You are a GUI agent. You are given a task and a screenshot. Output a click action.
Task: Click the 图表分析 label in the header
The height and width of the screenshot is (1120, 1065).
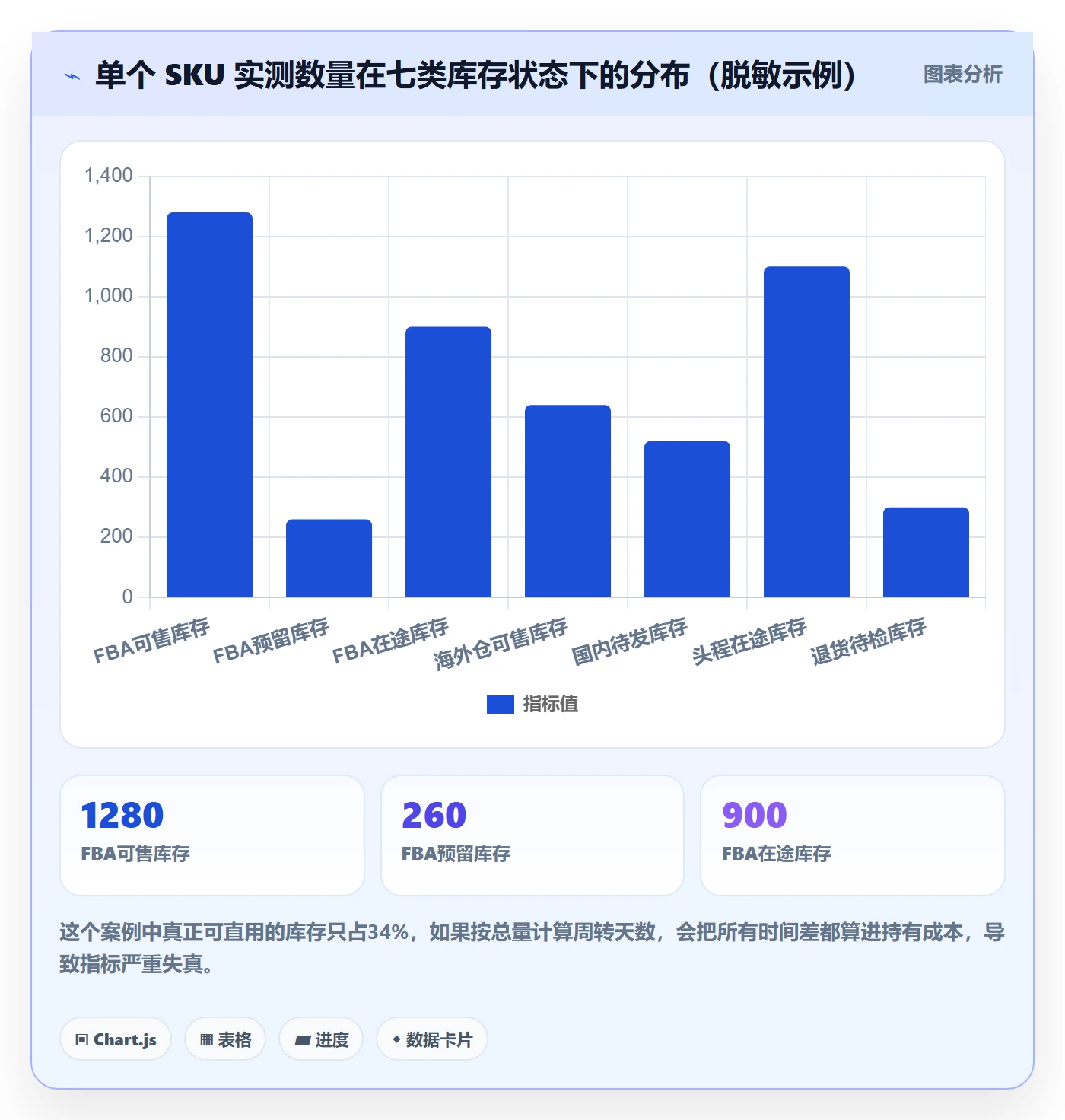click(962, 75)
